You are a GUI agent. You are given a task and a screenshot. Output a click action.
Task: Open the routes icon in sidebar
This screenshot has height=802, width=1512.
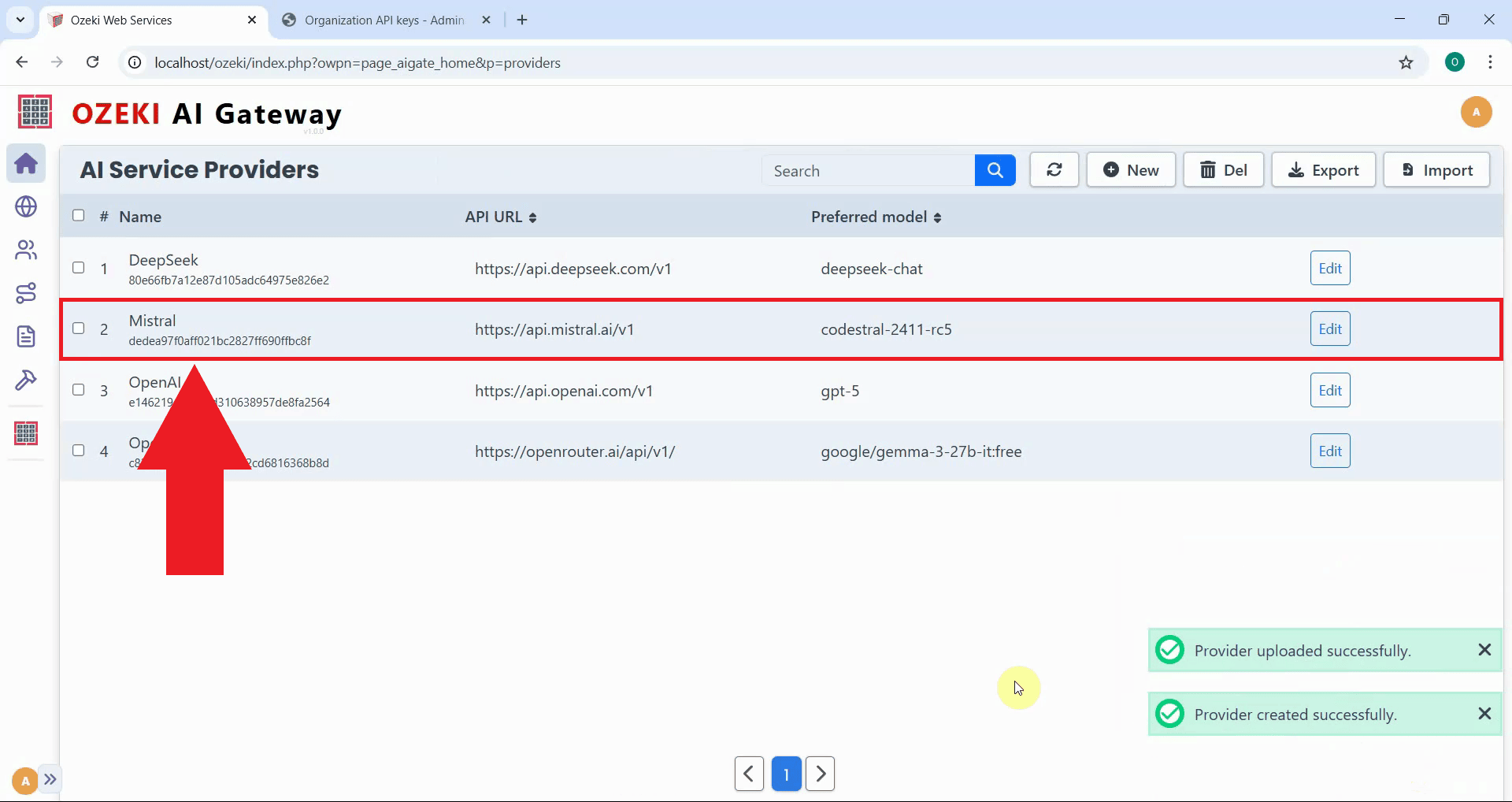tap(26, 293)
